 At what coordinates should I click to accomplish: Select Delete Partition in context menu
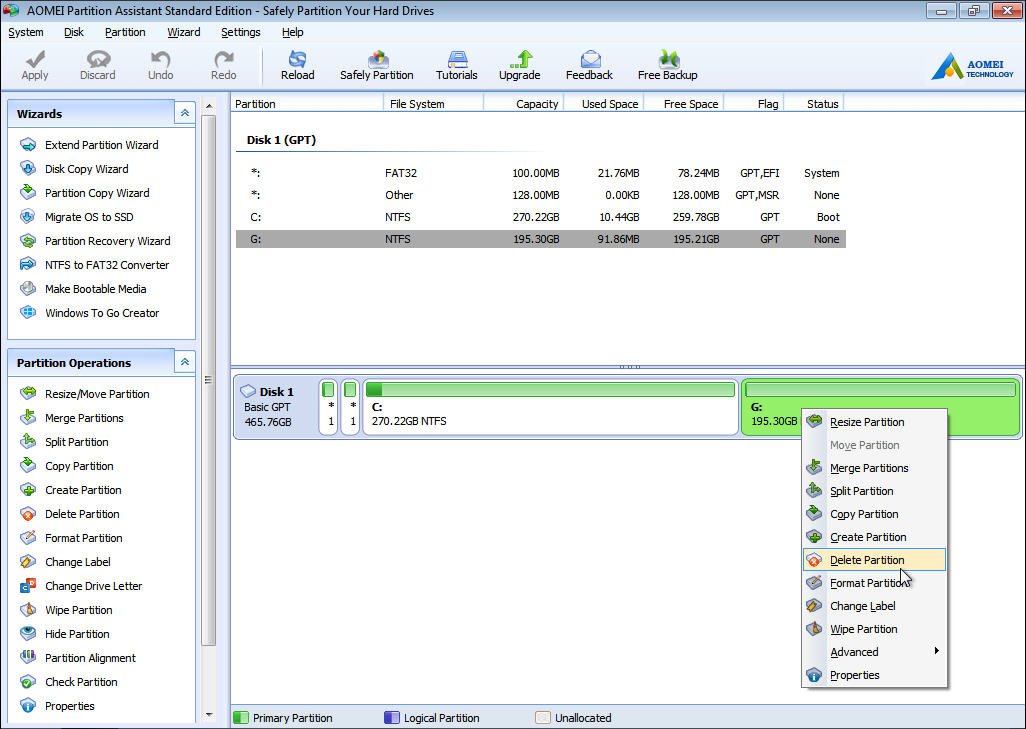click(867, 560)
